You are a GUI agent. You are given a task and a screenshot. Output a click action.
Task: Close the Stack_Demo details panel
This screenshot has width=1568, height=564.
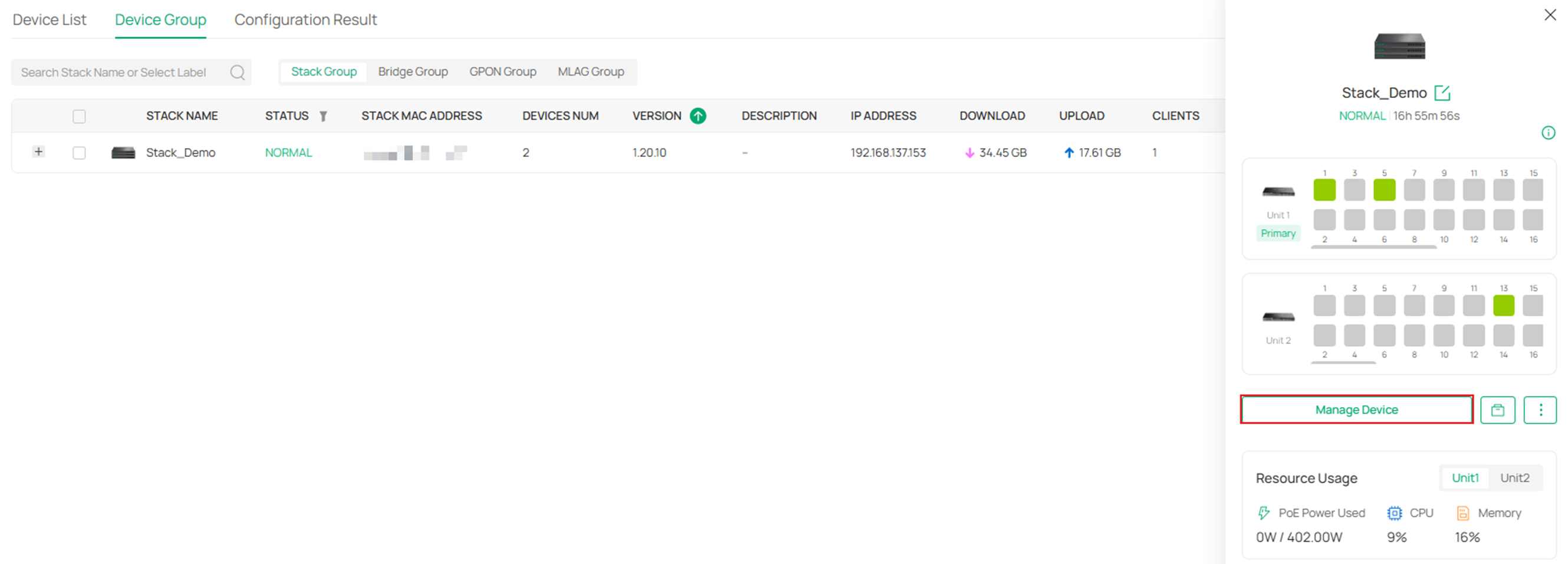pos(1550,15)
